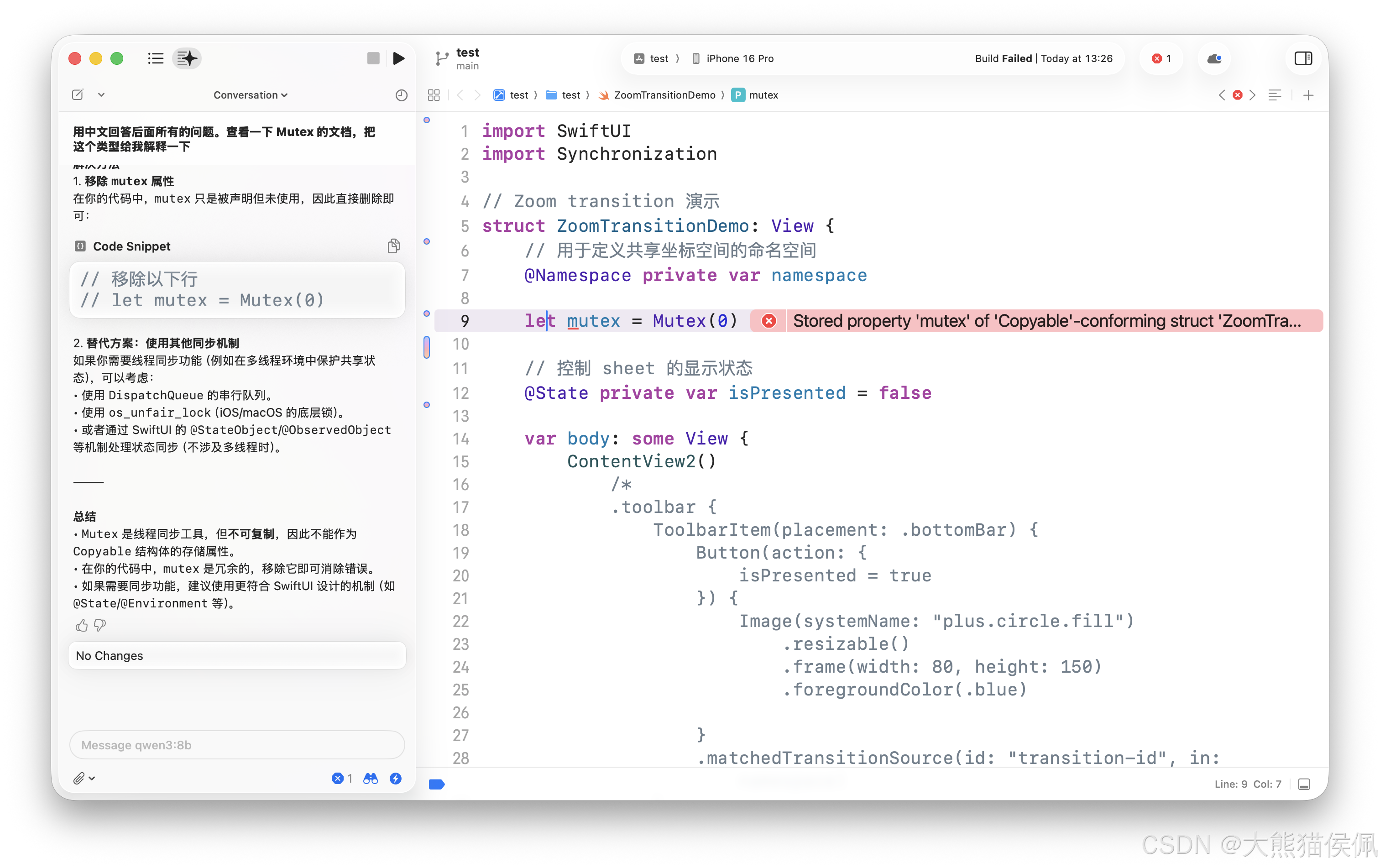Open the Conversation dropdown menu
This screenshot has width=1380, height=868.
251,95
